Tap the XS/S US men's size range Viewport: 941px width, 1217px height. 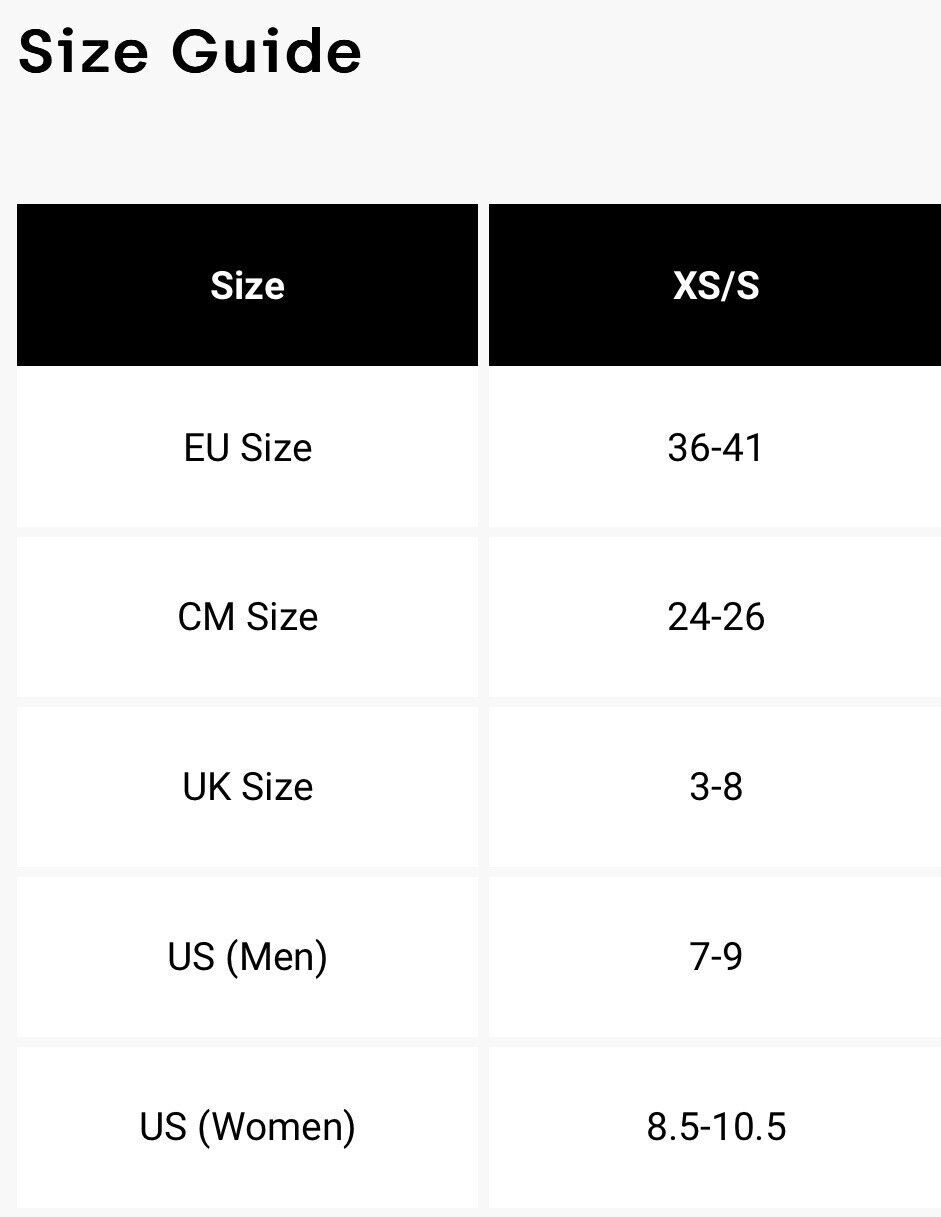[x=715, y=957]
